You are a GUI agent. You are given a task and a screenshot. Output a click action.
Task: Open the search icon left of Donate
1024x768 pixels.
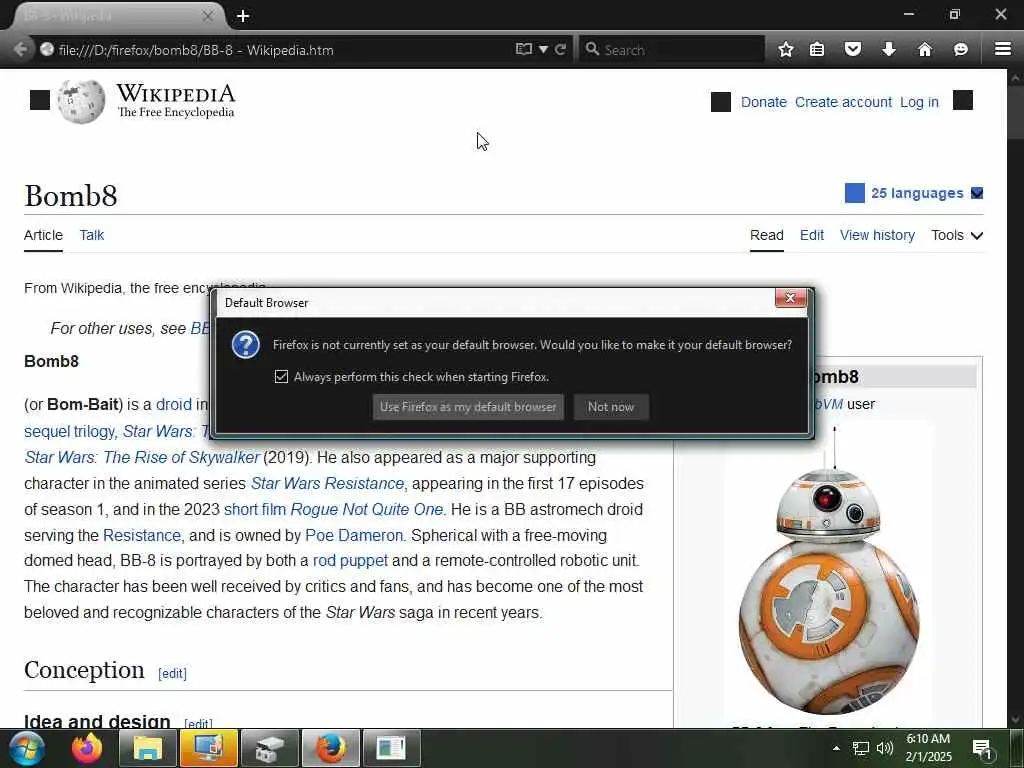(721, 102)
